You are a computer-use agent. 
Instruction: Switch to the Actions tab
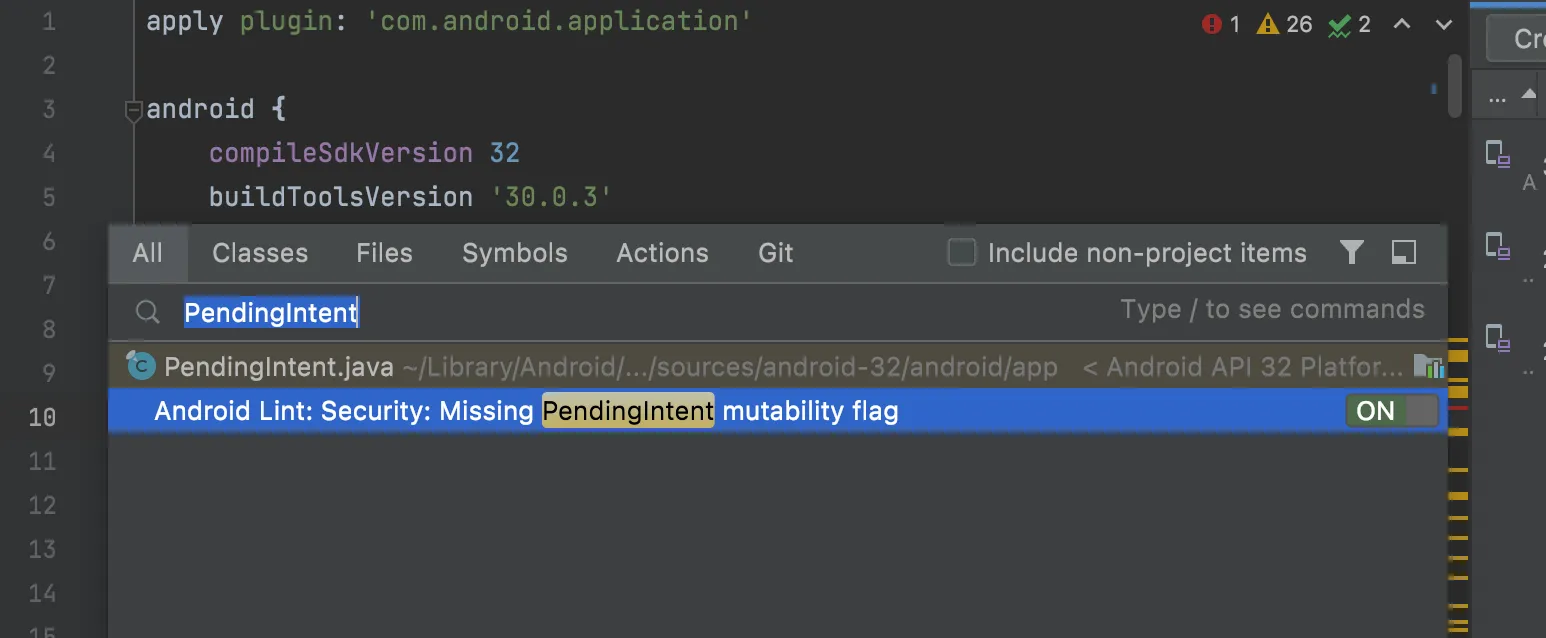662,253
